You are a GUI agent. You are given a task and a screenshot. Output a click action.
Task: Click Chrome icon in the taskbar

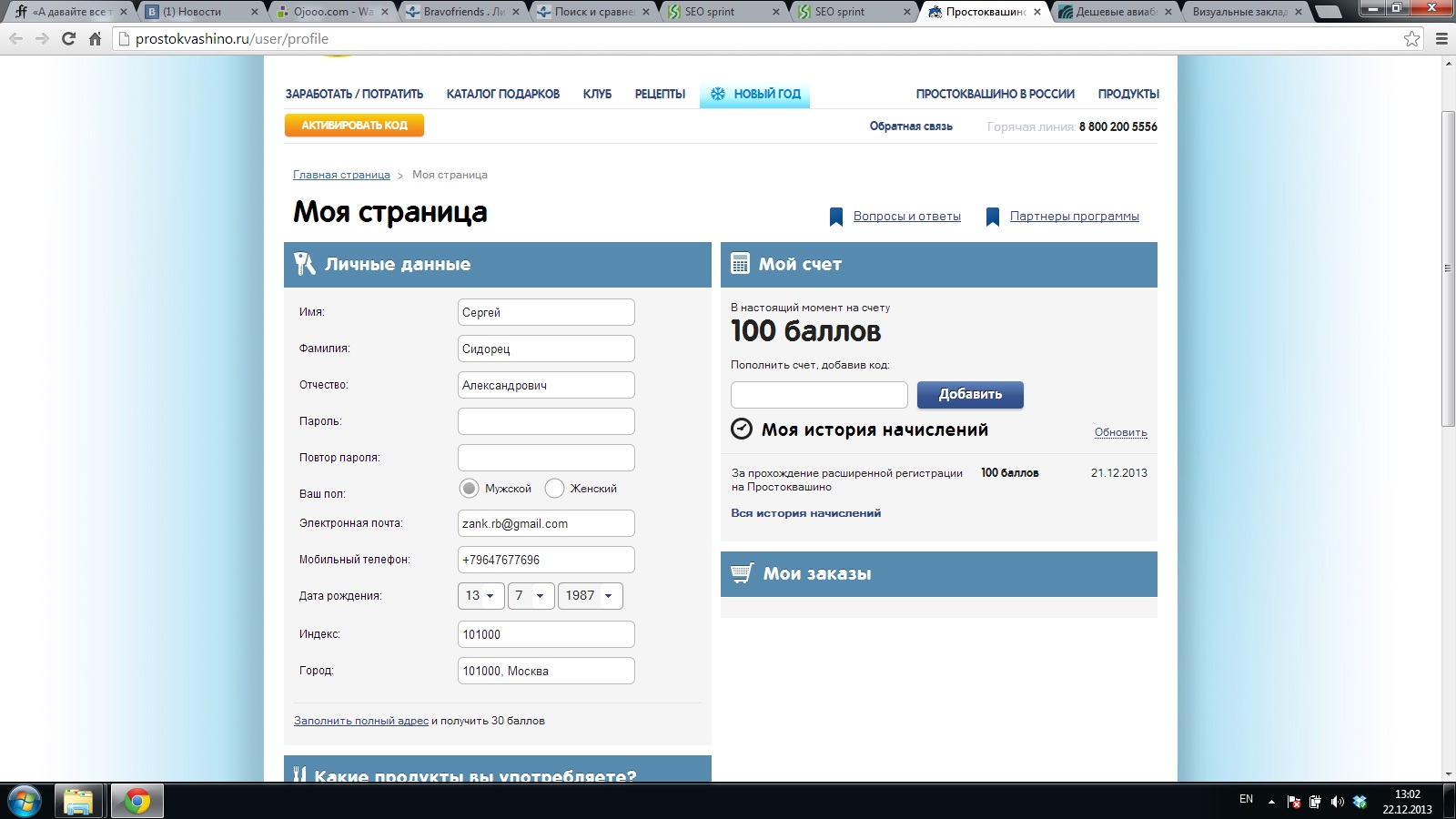[137, 802]
